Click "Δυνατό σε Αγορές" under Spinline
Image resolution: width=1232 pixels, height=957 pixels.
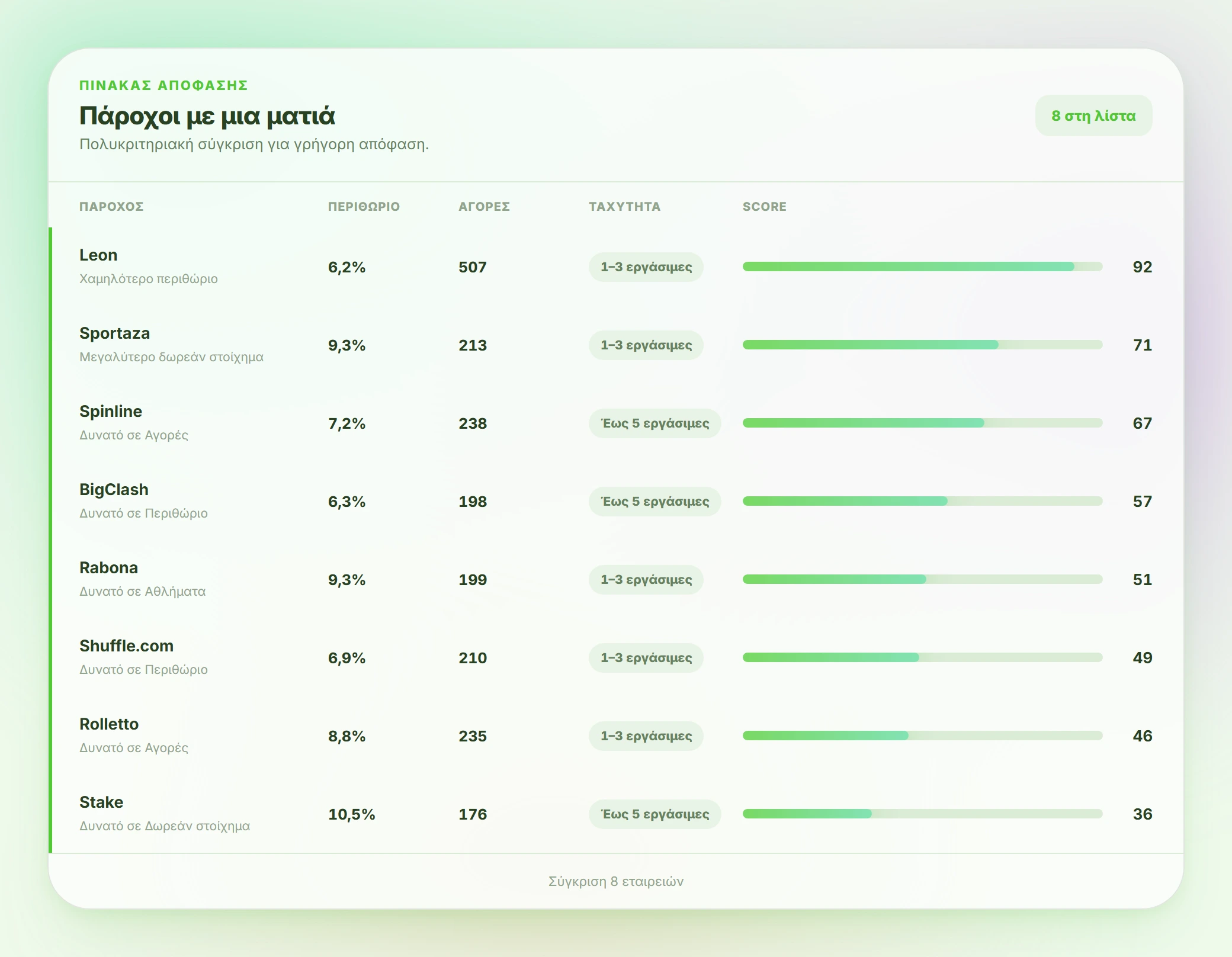tap(134, 435)
